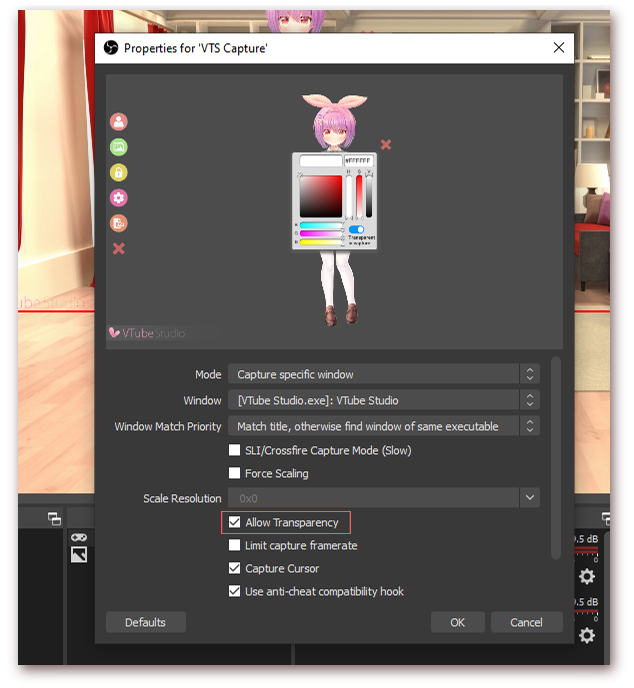Click the pink settings gear icon in preview
This screenshot has width=634, height=688.
[x=118, y=198]
